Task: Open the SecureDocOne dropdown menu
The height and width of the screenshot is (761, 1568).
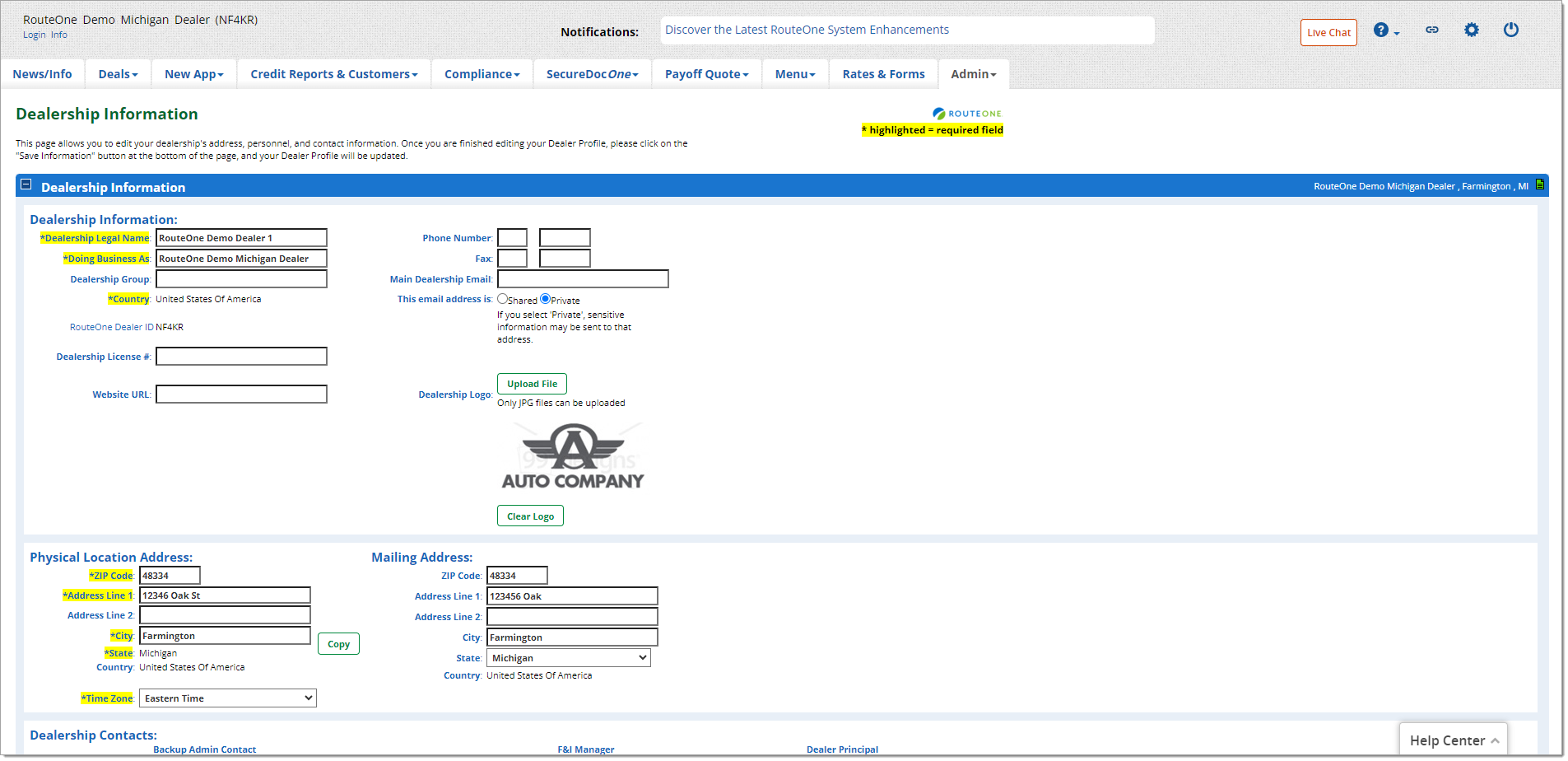Action: click(x=593, y=74)
